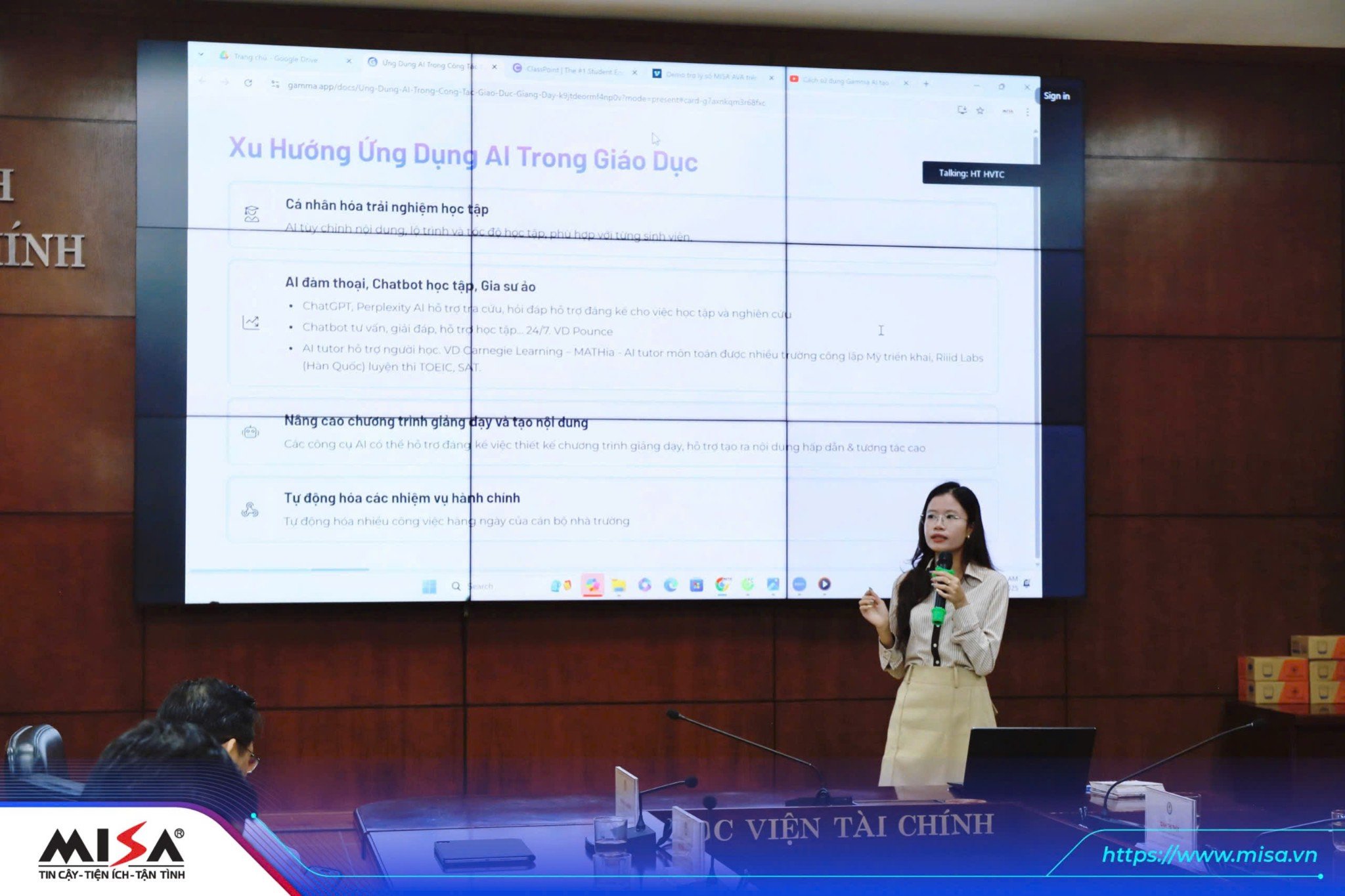This screenshot has height=896, width=1345.
Task: Open the Photos app taskbar icon
Action: point(773,584)
